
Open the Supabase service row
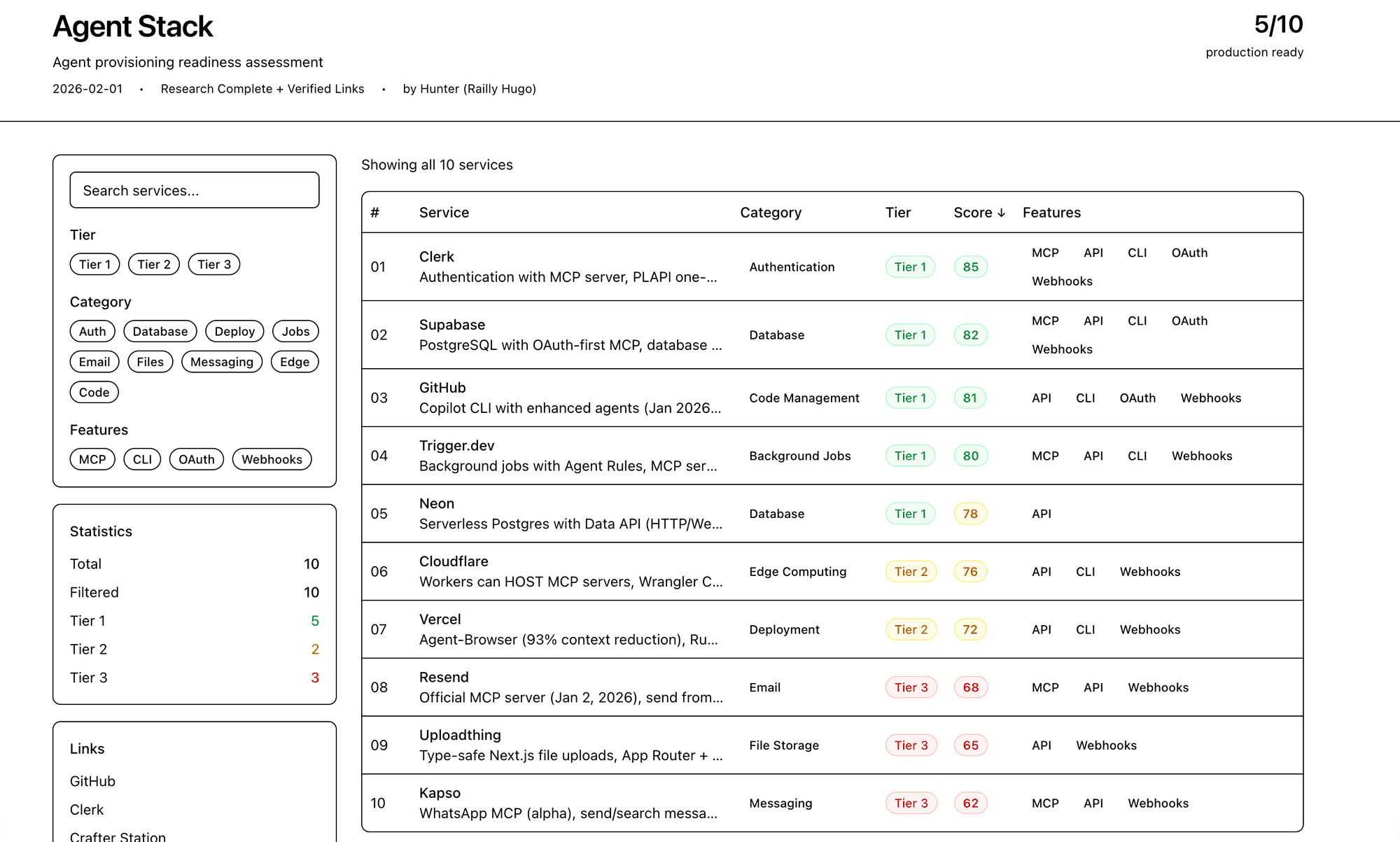coord(452,325)
